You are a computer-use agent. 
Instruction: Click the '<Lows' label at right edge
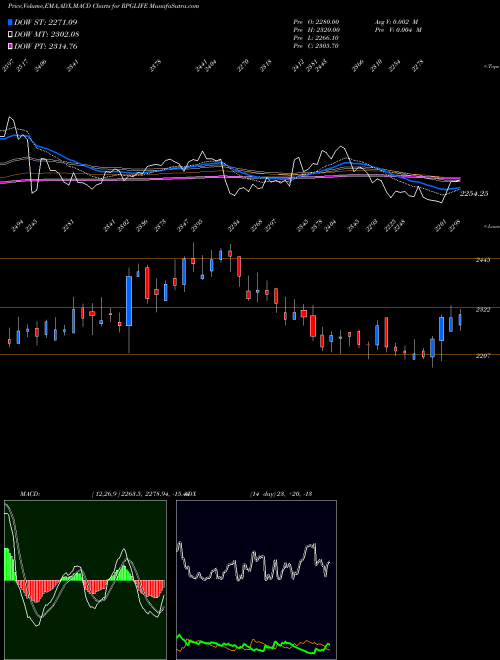[491, 226]
